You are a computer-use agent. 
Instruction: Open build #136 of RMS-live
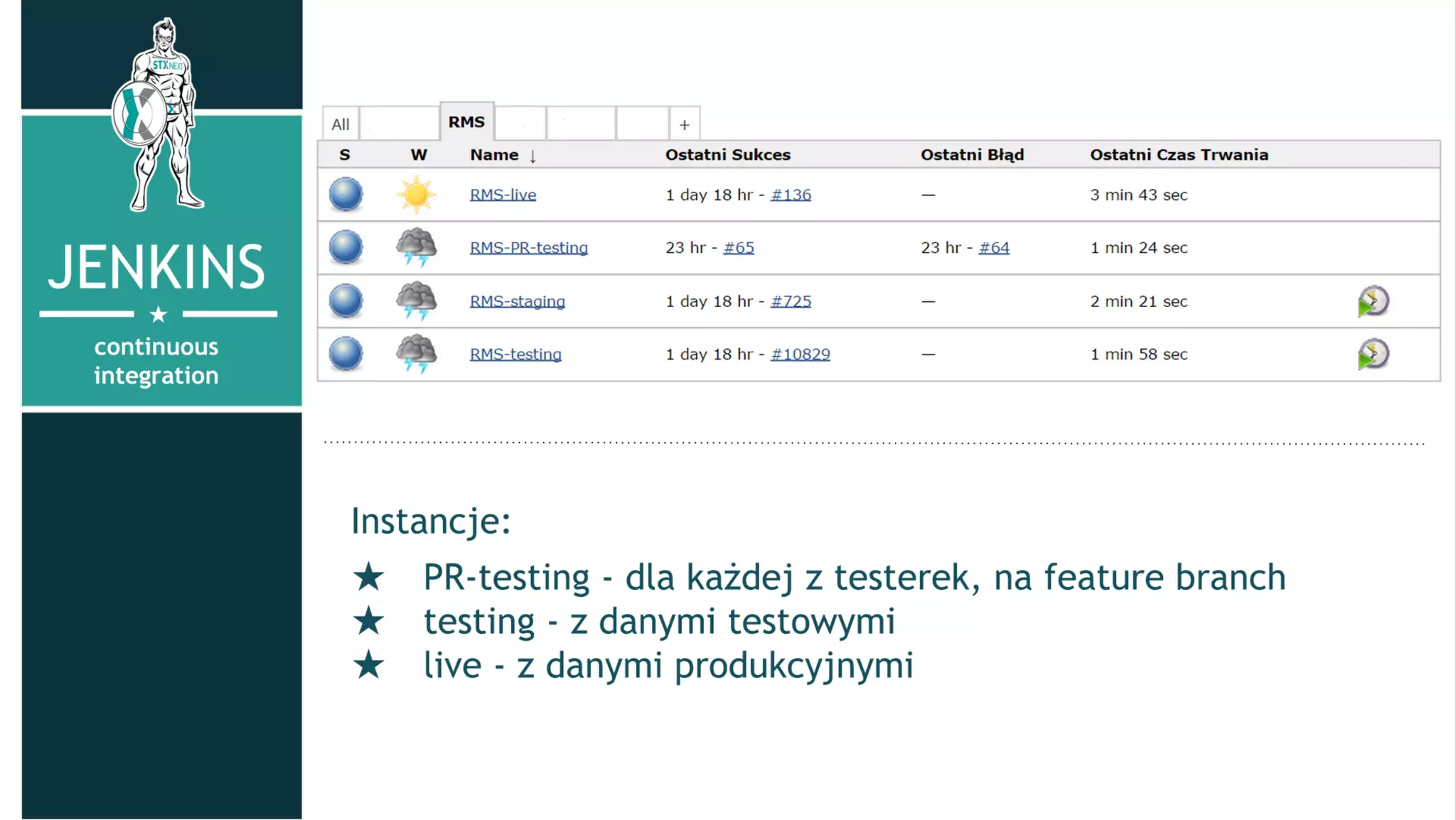click(791, 195)
